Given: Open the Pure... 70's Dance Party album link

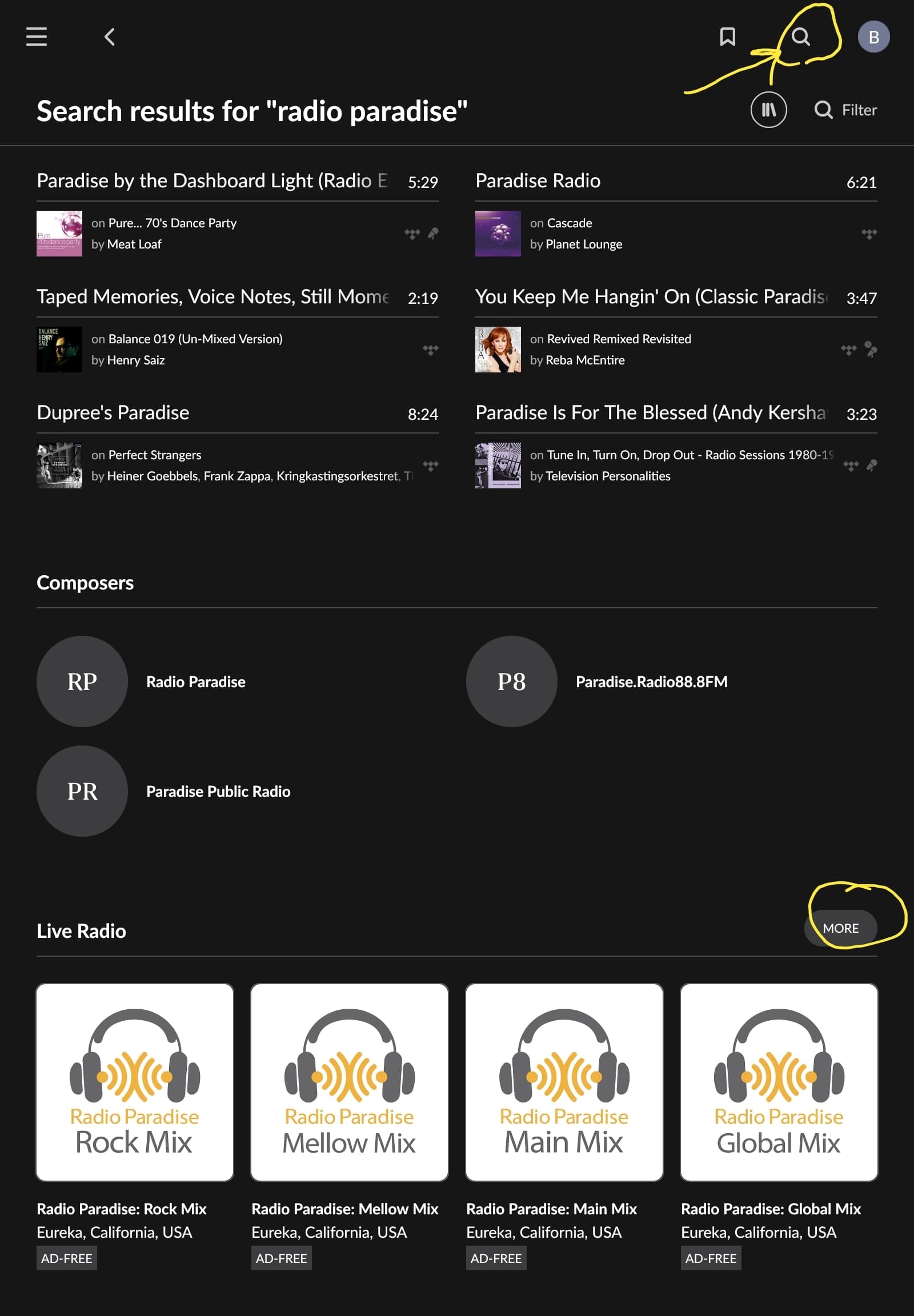Looking at the screenshot, I should pyautogui.click(x=173, y=223).
